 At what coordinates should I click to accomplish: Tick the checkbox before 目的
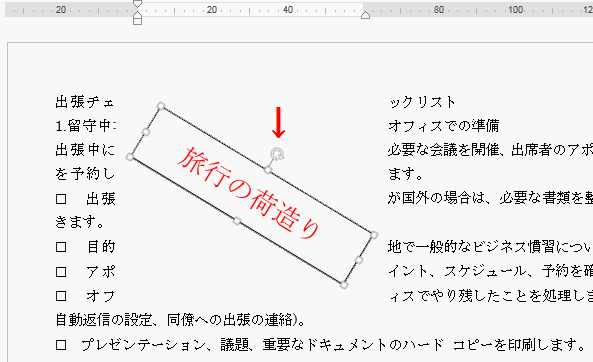61,247
